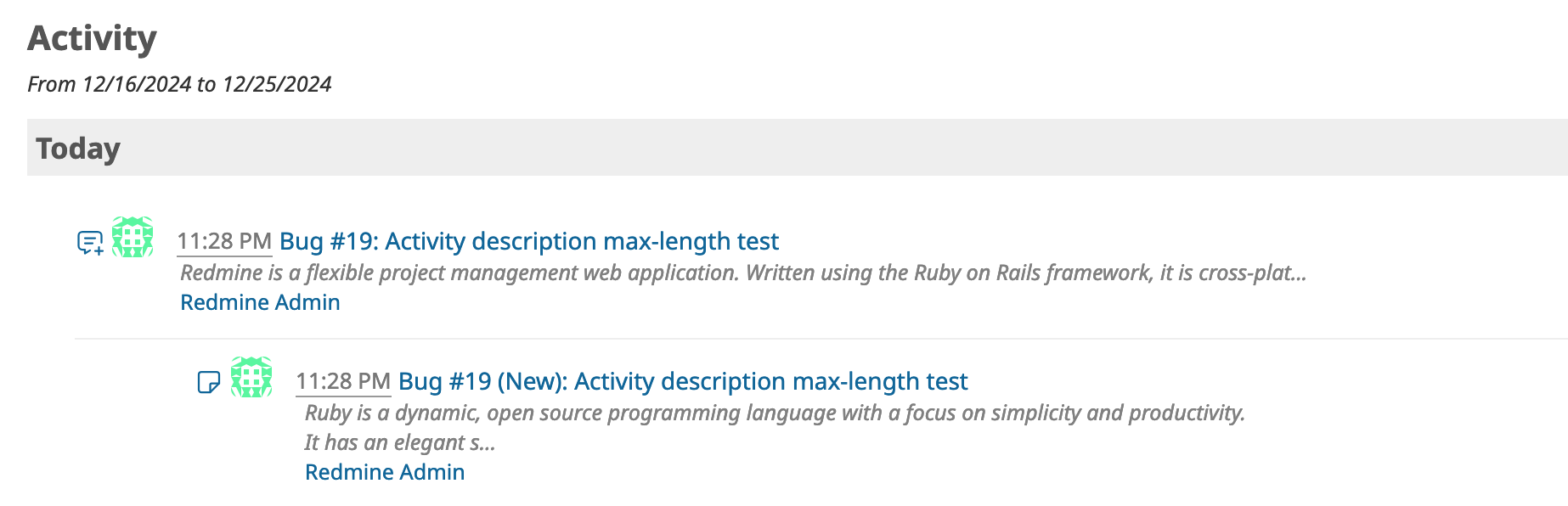Click the green avatar in the first activity entry

point(133,237)
